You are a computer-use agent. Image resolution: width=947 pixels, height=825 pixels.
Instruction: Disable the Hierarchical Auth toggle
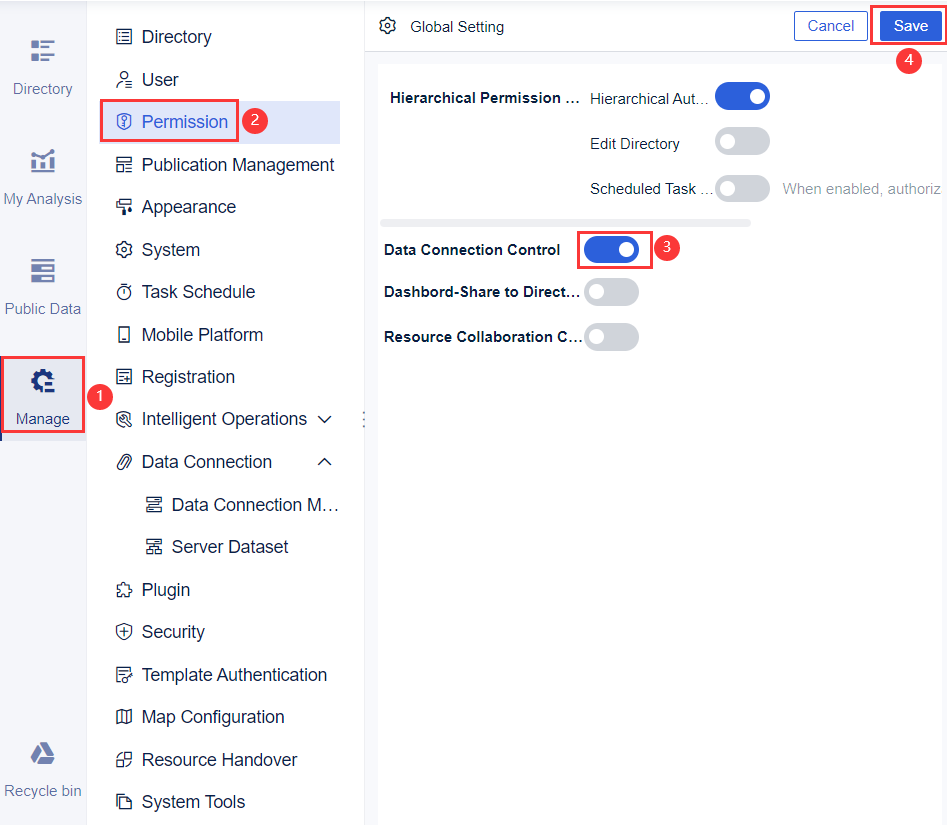[x=742, y=96]
